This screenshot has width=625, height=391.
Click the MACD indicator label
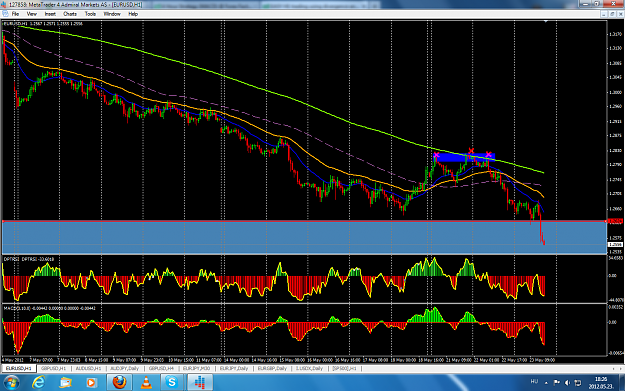click(50, 308)
